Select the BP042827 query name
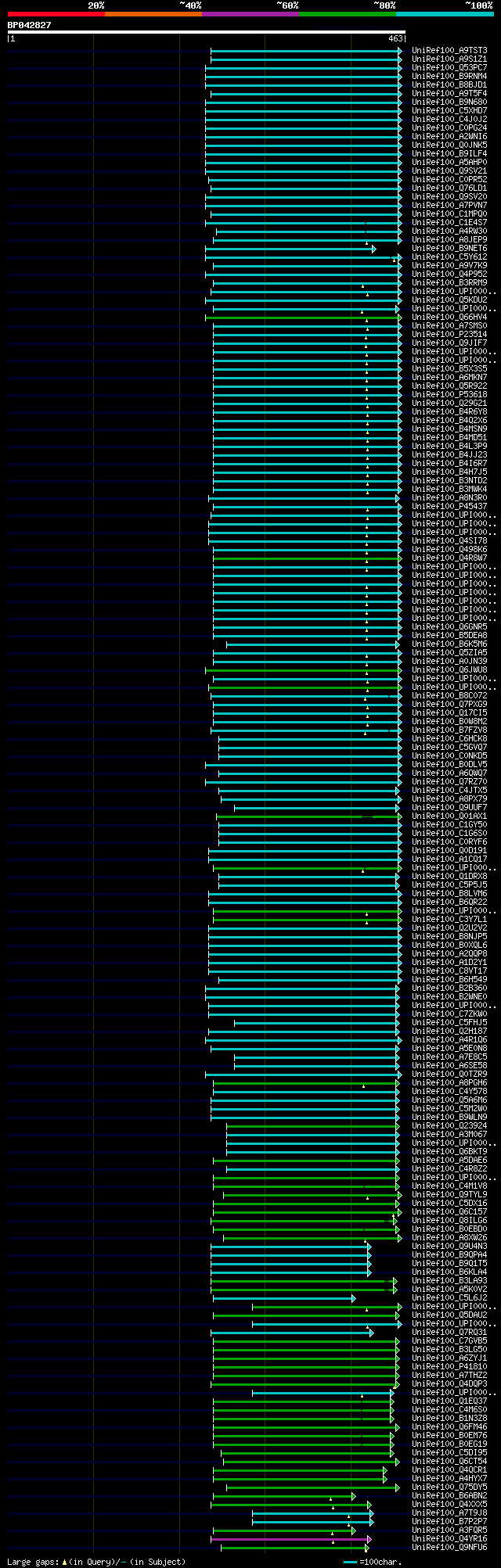 (30, 25)
